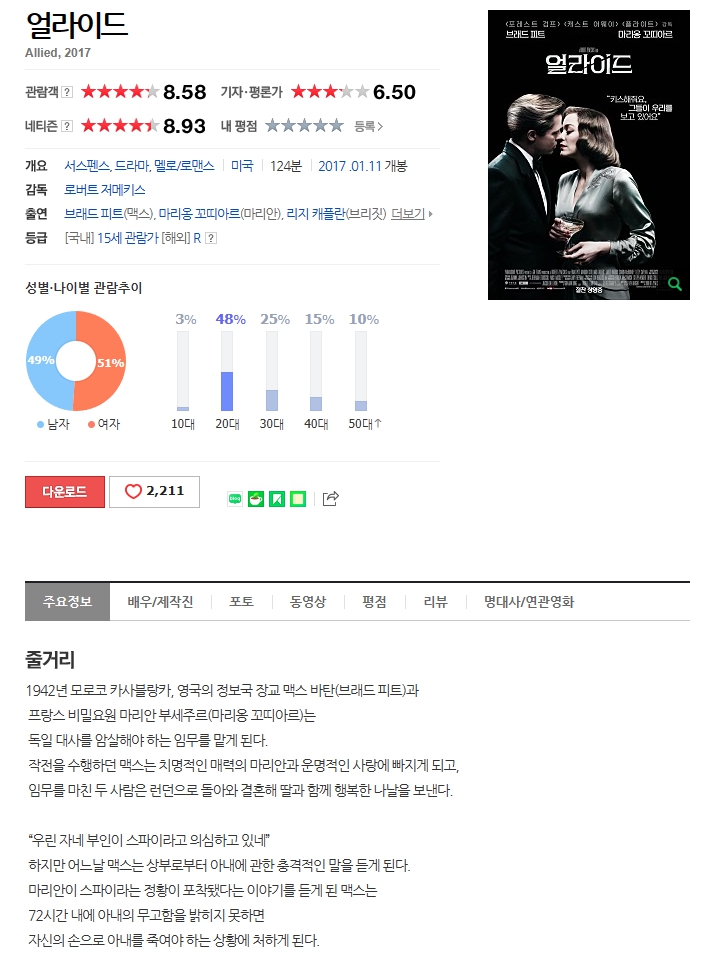Share to Naver Blog icon
This screenshot has height=955, width=720.
(x=235, y=499)
